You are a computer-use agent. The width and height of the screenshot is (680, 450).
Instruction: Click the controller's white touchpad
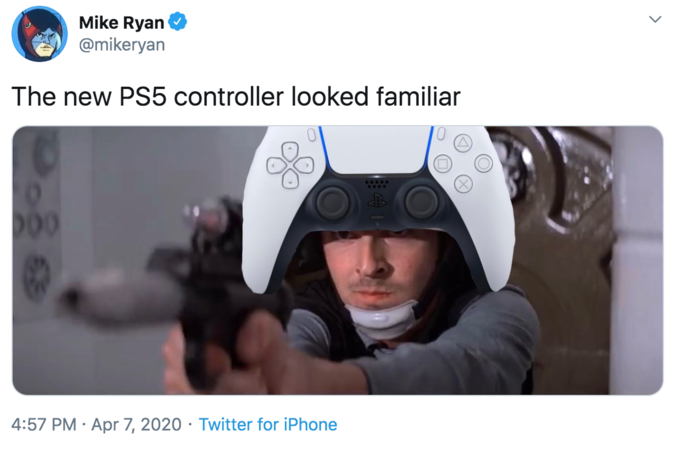click(376, 150)
